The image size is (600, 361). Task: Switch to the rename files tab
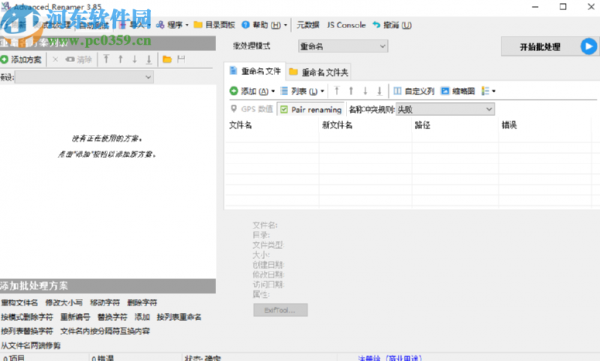(x=255, y=71)
